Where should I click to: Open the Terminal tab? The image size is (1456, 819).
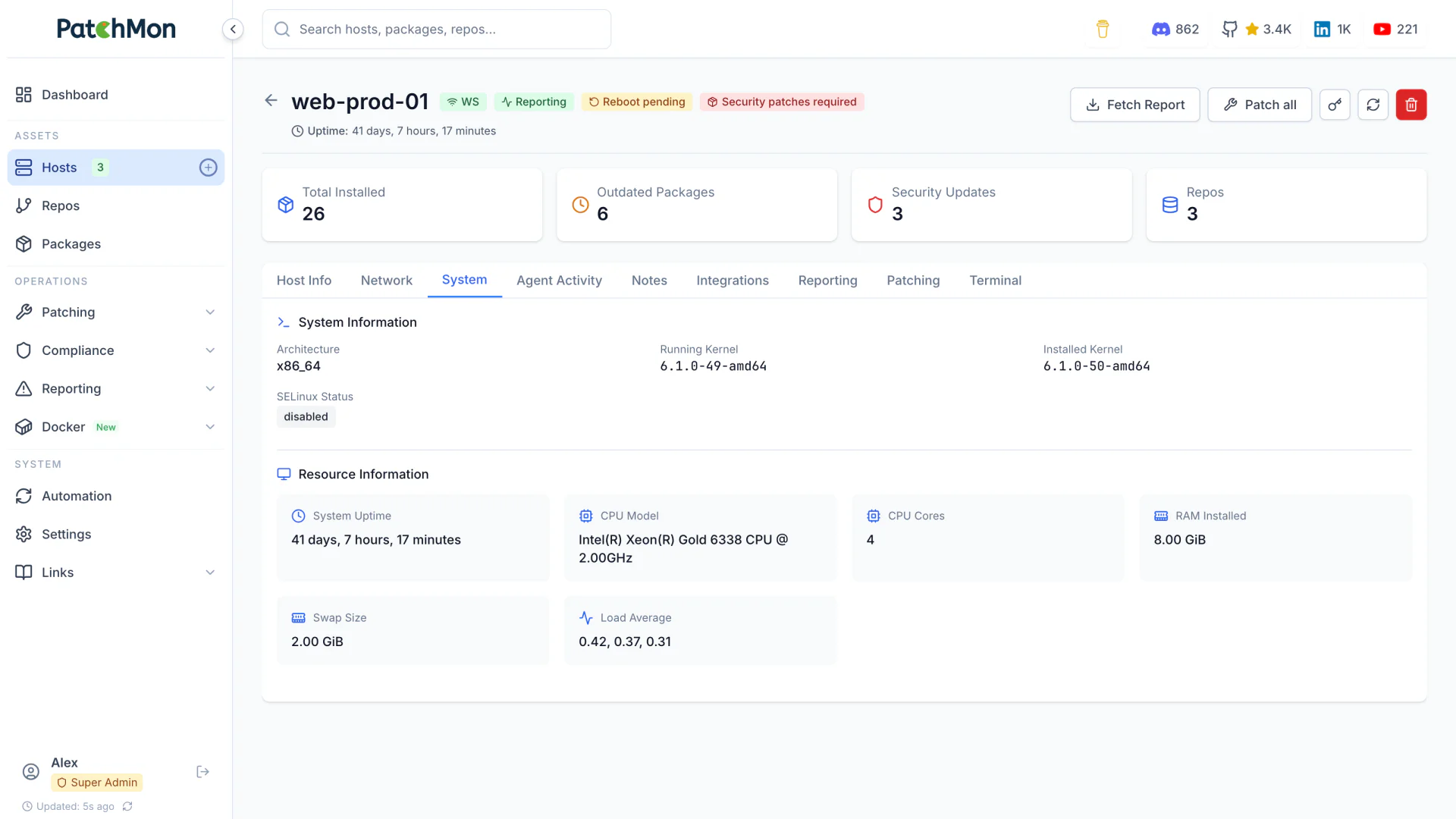point(995,281)
